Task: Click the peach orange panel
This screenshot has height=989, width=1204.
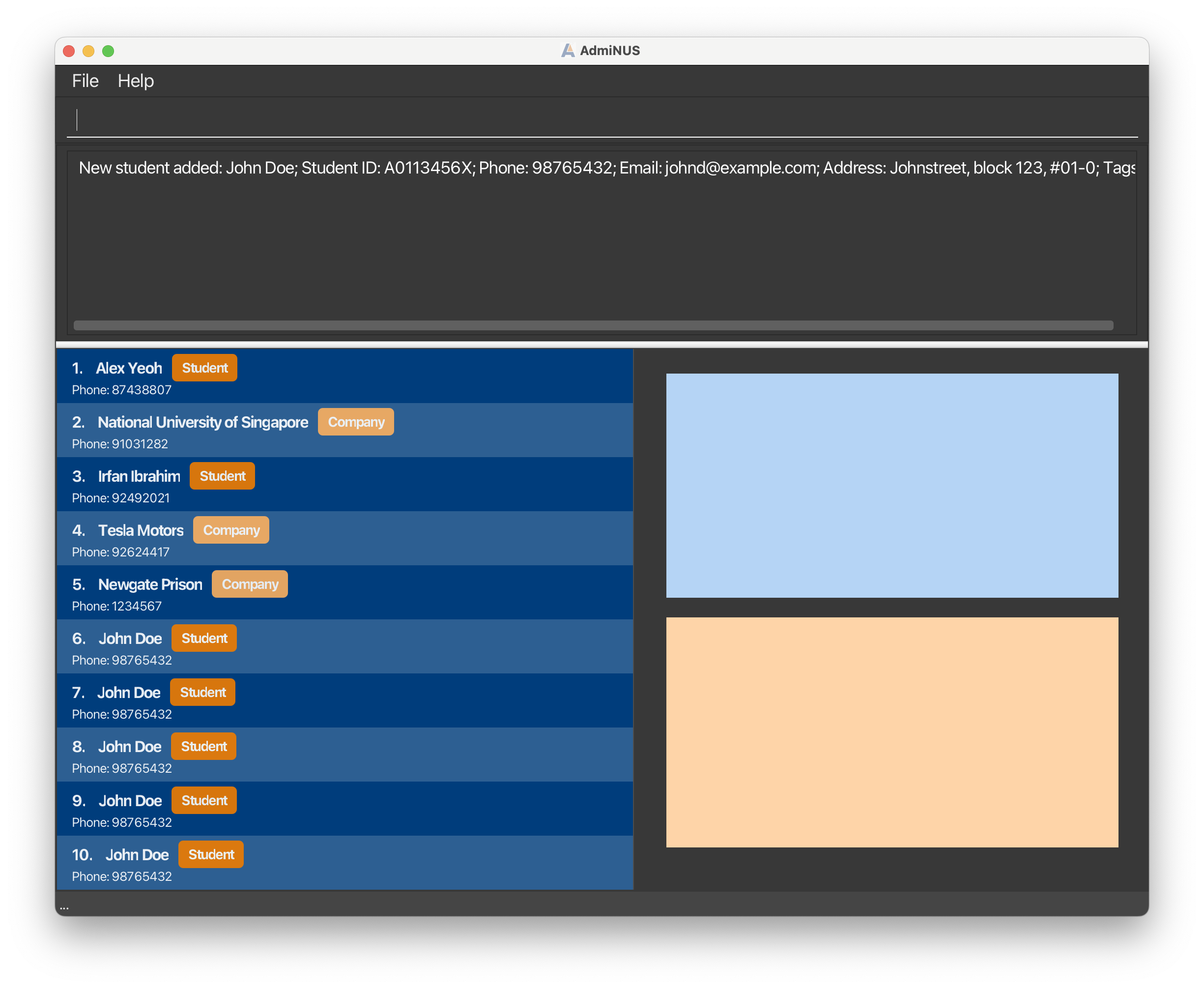Action: coord(892,732)
